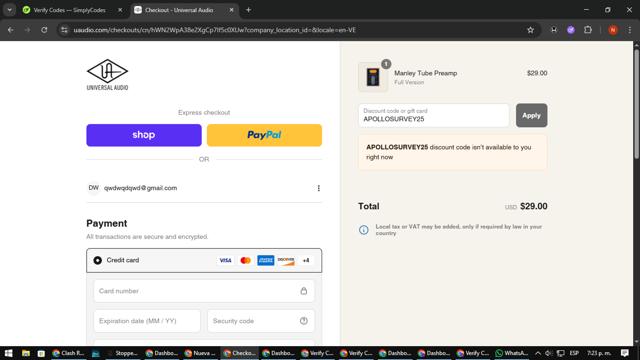Open the Manley Tube Preamp product thumbnail
Viewport: 640px width, 360px height.
(x=373, y=77)
